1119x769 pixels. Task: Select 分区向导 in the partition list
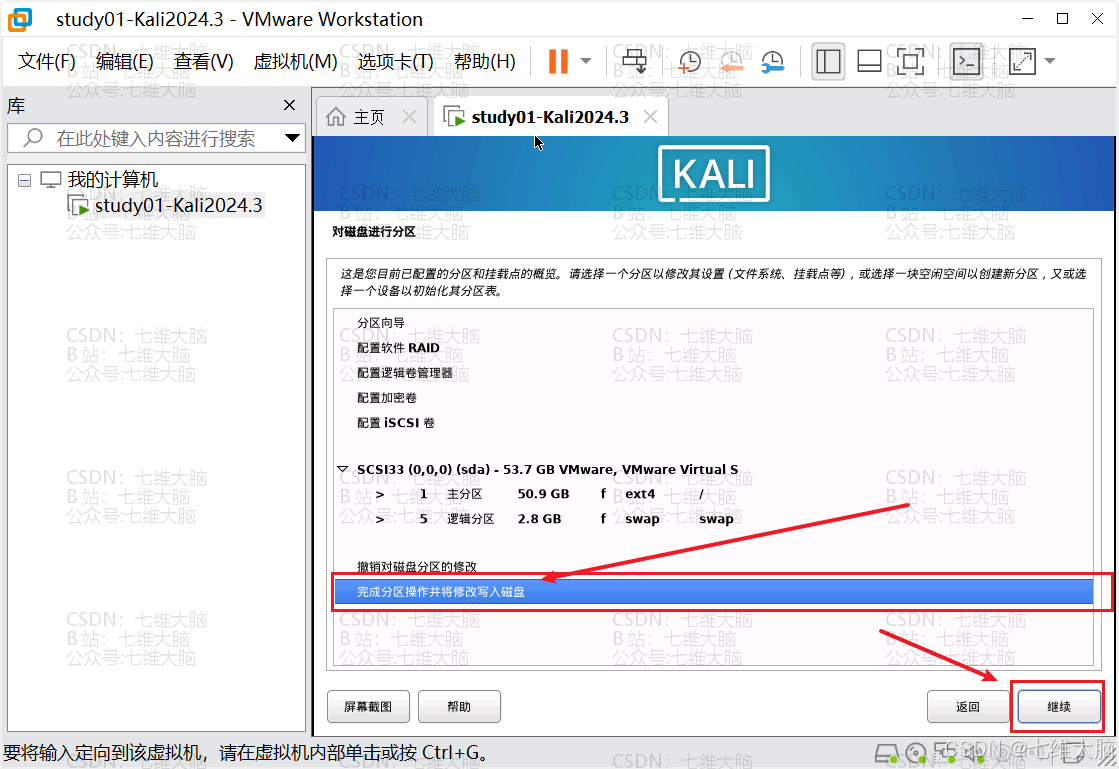tap(381, 322)
